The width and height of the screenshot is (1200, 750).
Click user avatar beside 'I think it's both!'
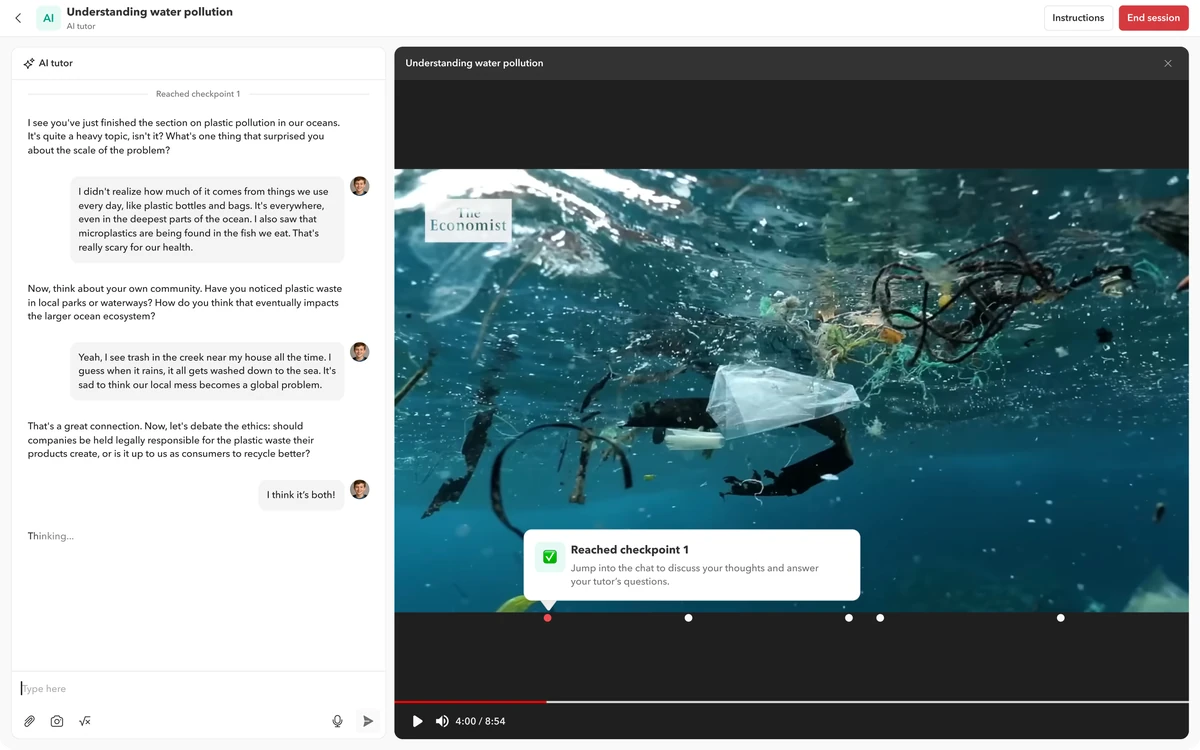pos(360,489)
